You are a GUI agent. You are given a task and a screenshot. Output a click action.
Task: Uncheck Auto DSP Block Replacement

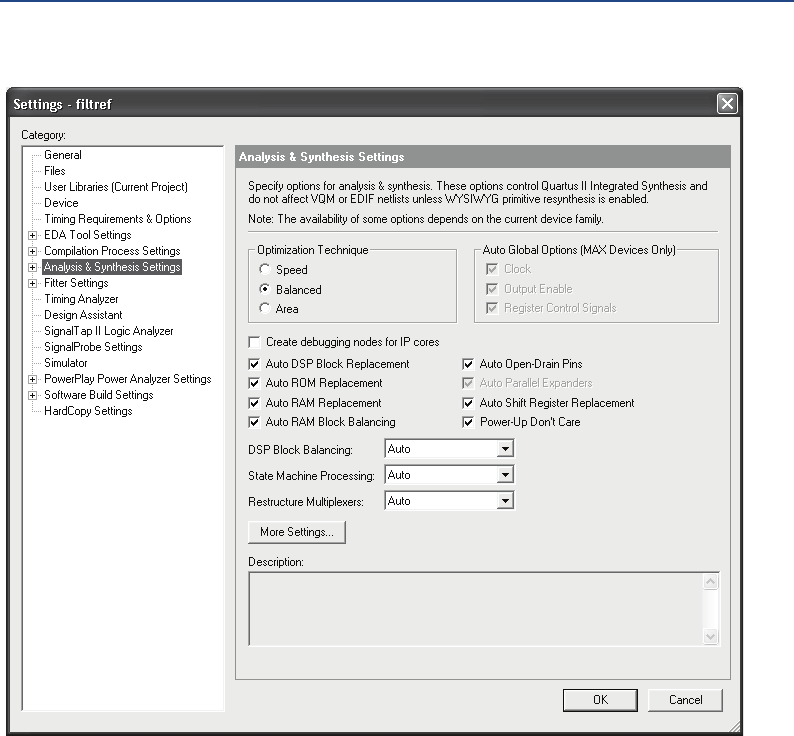click(255, 364)
